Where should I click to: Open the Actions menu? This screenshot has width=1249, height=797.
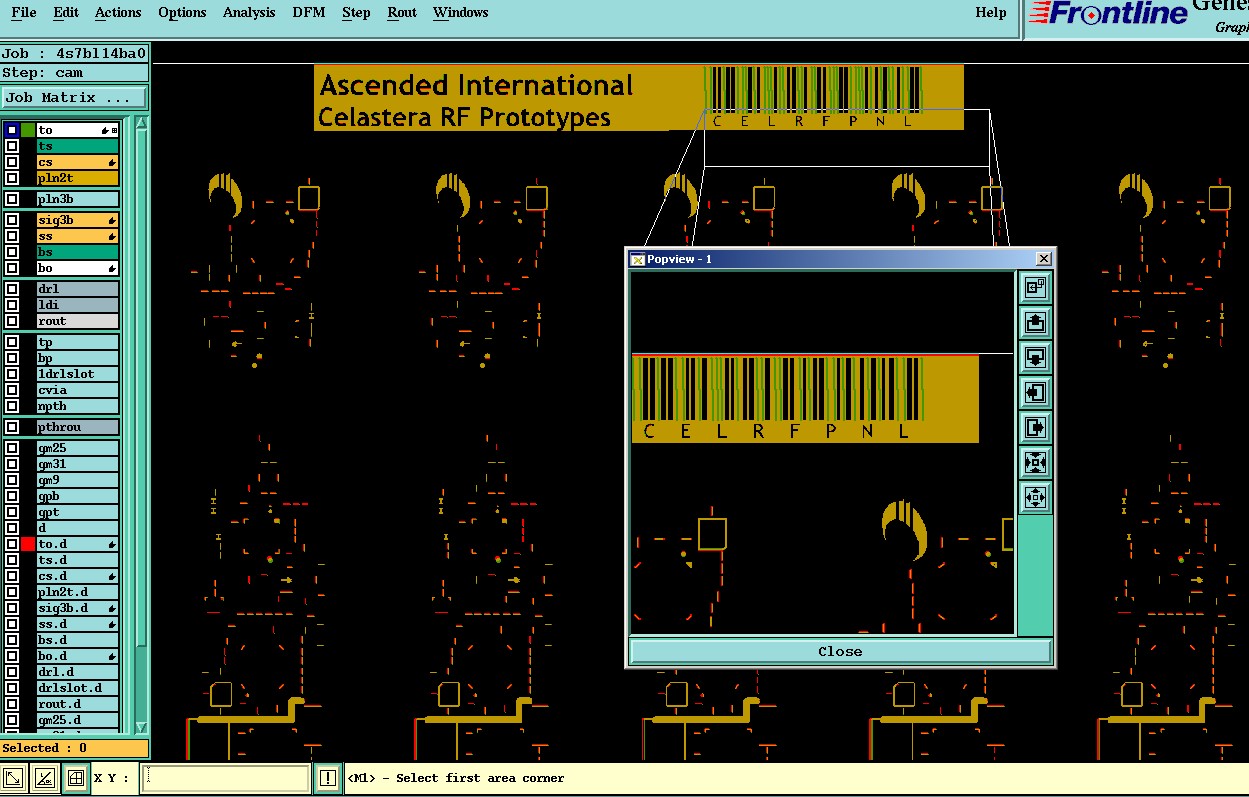click(118, 13)
